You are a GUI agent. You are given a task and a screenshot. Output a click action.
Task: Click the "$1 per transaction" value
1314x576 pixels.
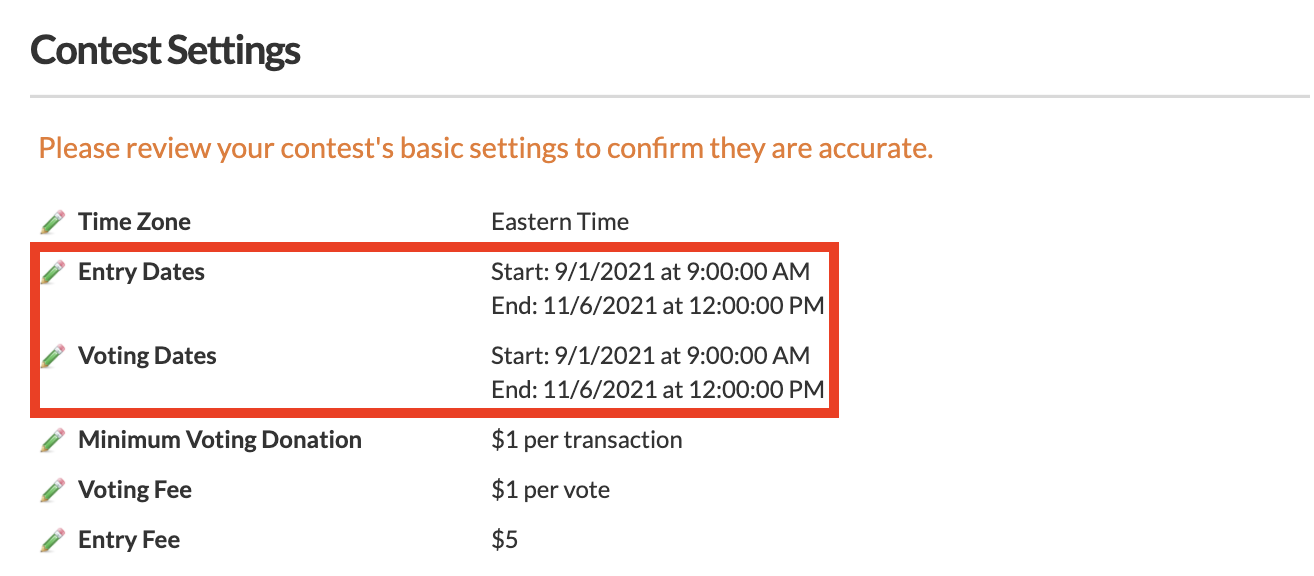[587, 440]
